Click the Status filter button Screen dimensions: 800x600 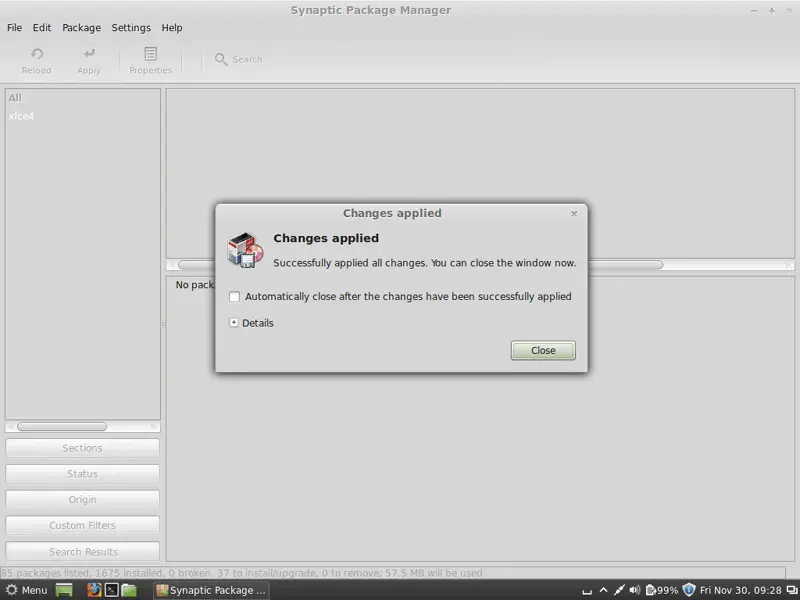tap(82, 473)
